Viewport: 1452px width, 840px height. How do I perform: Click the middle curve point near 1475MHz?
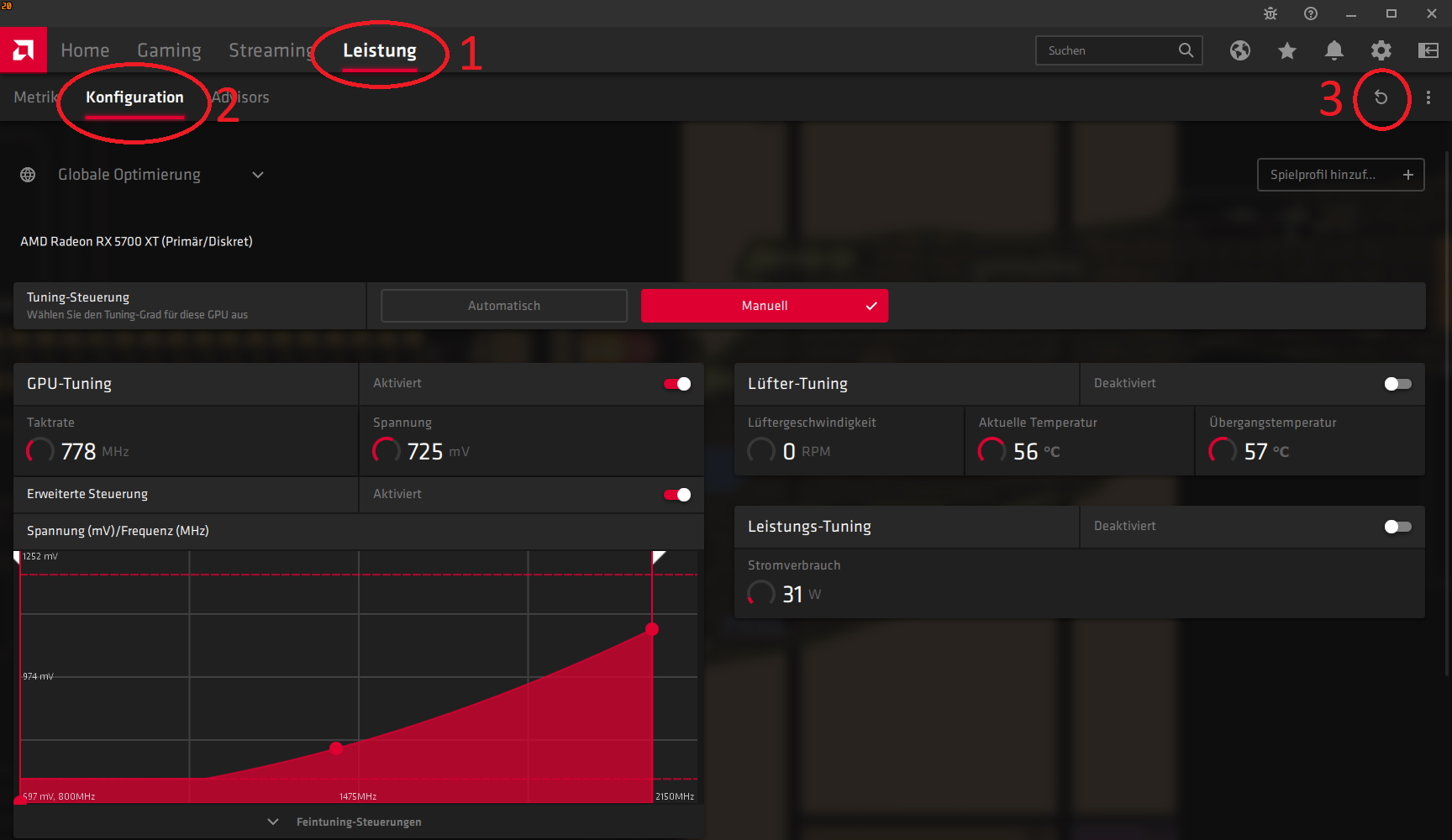pyautogui.click(x=336, y=748)
